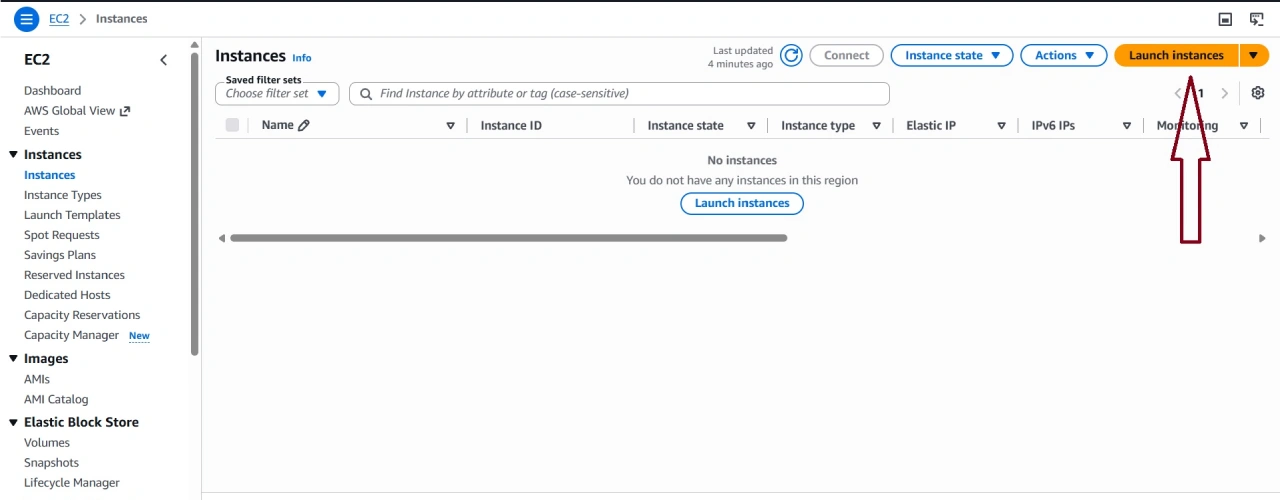Open Snapshots page
Image resolution: width=1280 pixels, height=500 pixels.
pyautogui.click(x=51, y=463)
